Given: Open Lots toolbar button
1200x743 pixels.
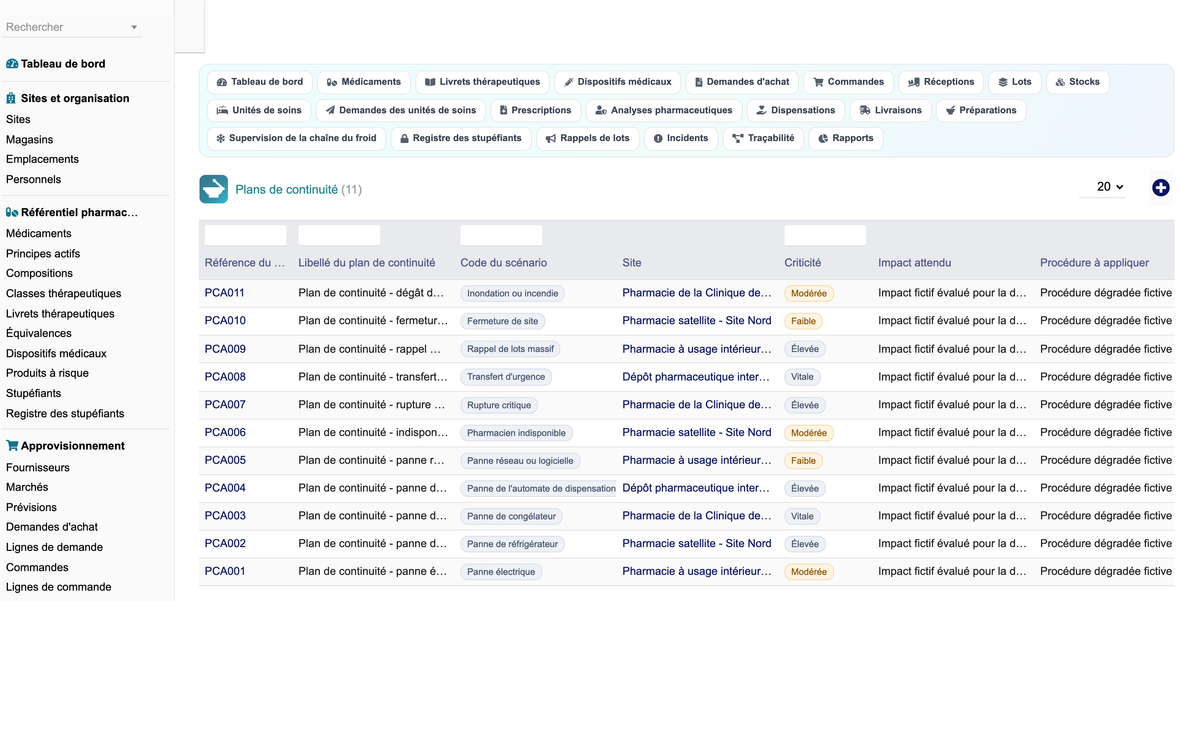Looking at the screenshot, I should click(x=1015, y=82).
